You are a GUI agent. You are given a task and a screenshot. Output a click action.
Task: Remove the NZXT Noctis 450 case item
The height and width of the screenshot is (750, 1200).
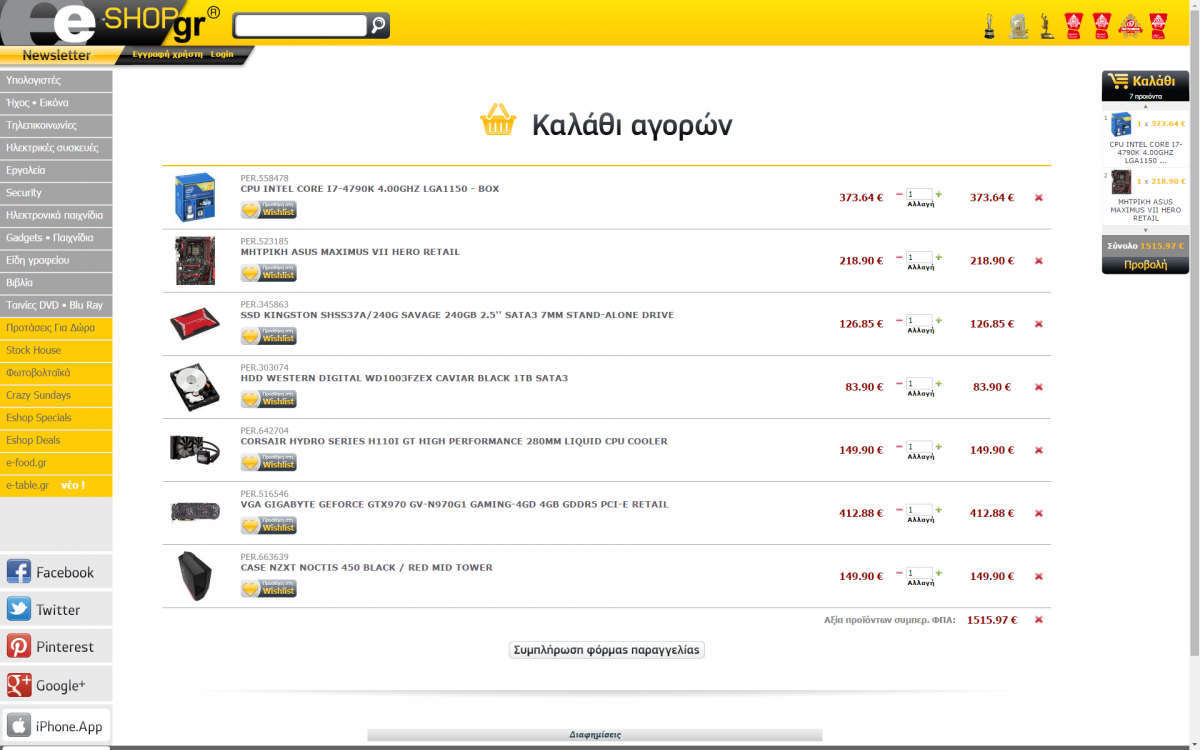click(x=1038, y=576)
